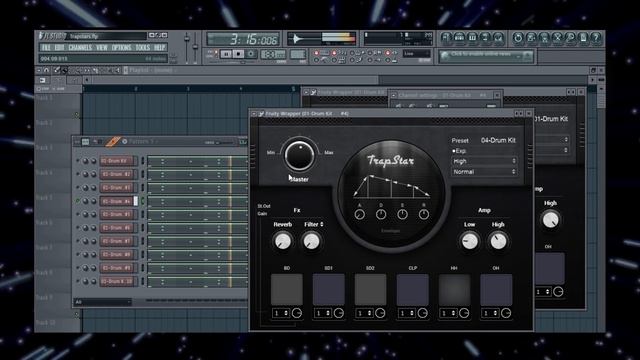Open the Normal mode dropdown in TrapStar

484,172
